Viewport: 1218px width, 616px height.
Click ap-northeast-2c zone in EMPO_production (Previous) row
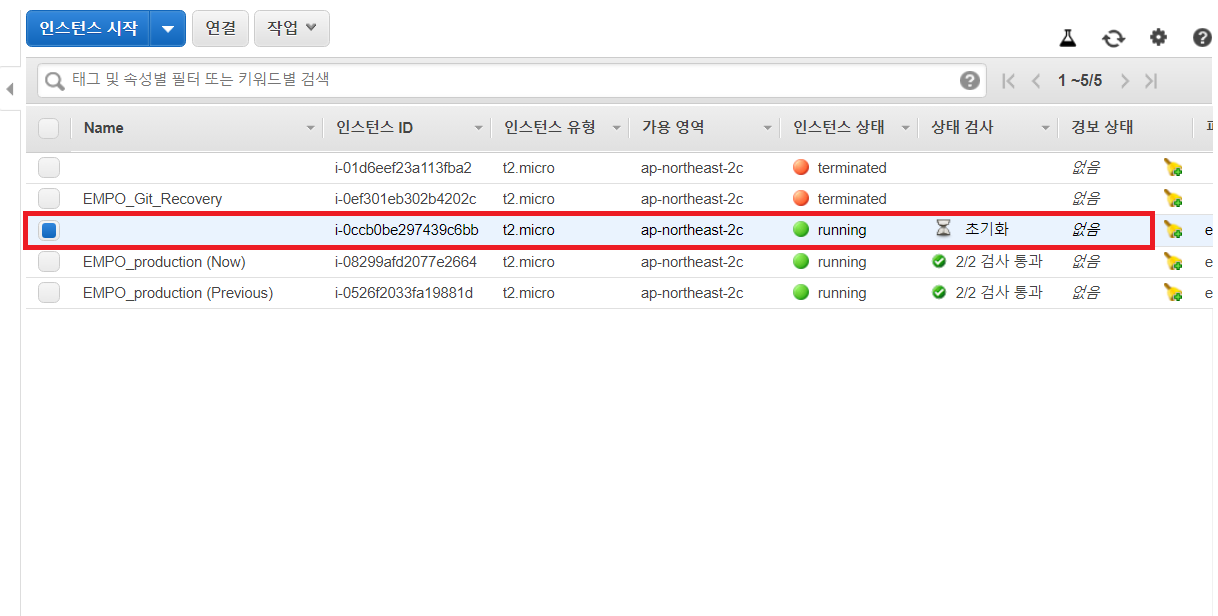[692, 293]
